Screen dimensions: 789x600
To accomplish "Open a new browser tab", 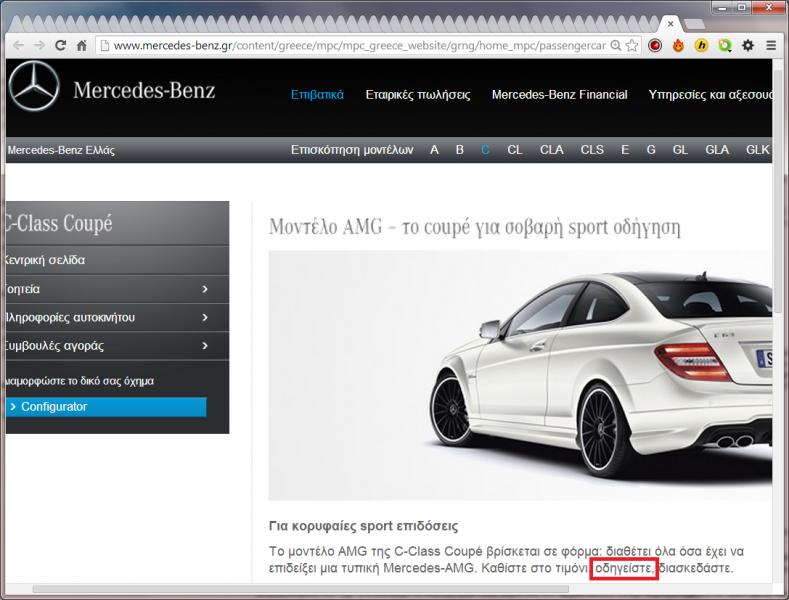I will pyautogui.click(x=694, y=24).
